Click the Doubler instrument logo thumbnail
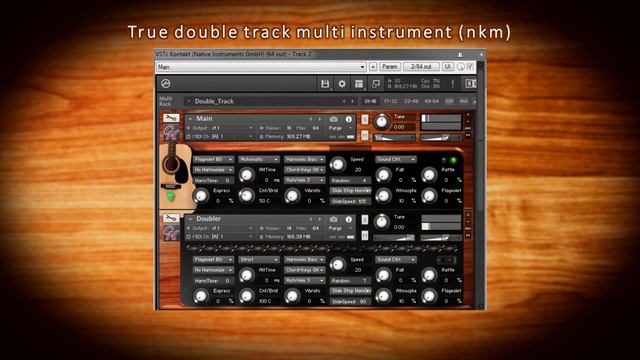Viewport: 640px width, 360px height. 171,233
